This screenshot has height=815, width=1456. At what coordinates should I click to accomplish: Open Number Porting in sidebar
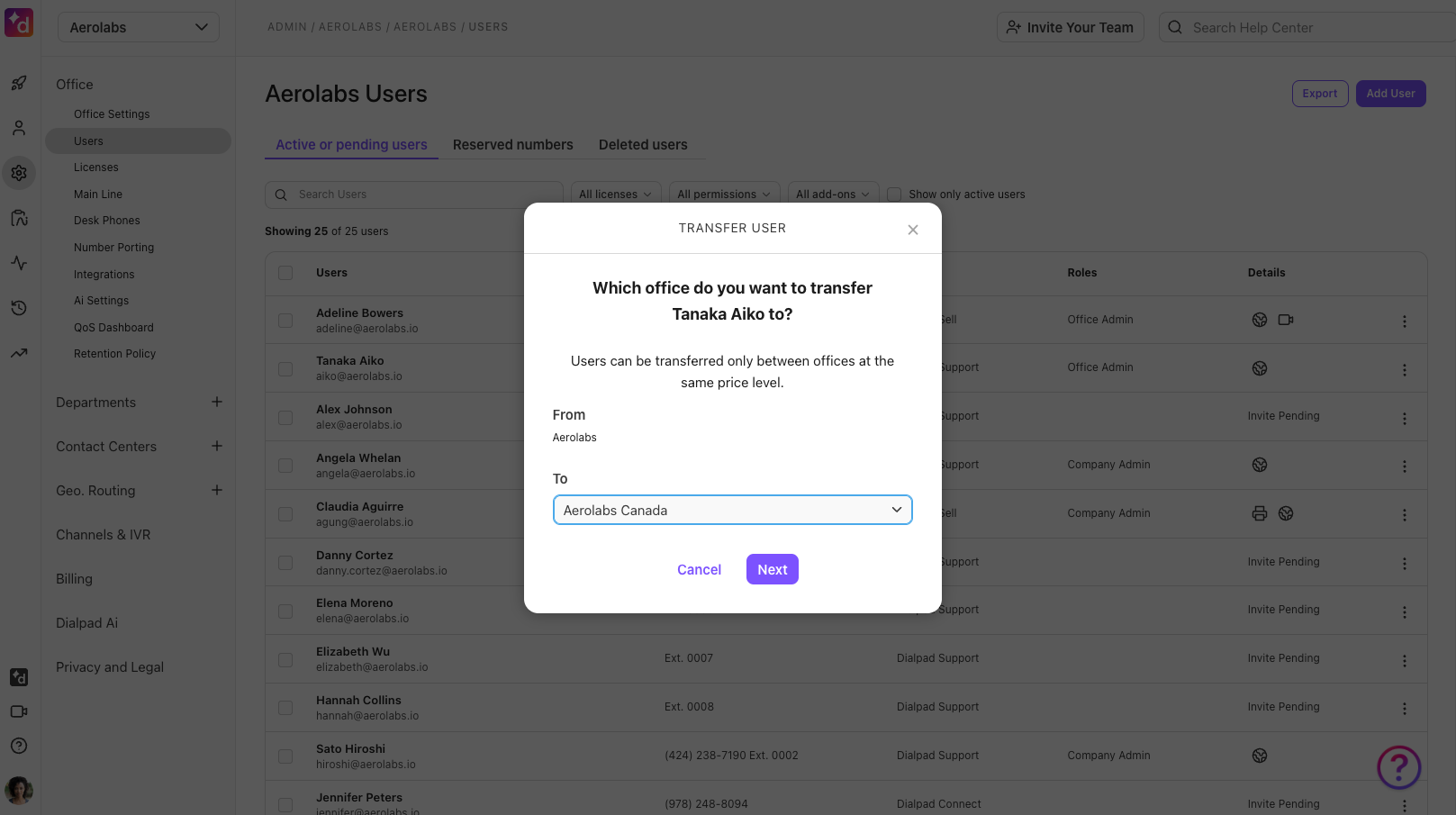tap(113, 248)
